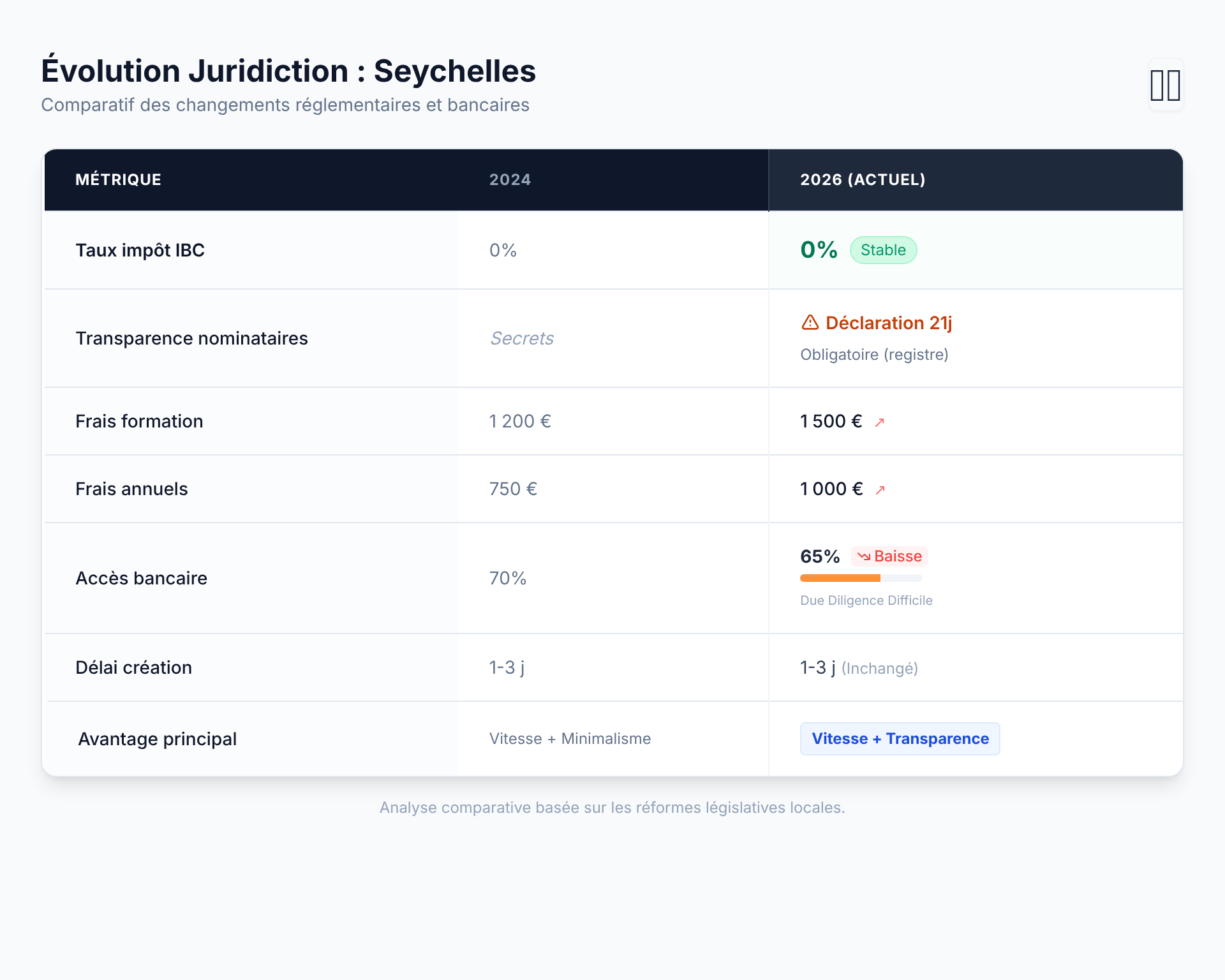Image resolution: width=1225 pixels, height=980 pixels.
Task: Select the 2026 (Actuel) column header
Action: 863,179
